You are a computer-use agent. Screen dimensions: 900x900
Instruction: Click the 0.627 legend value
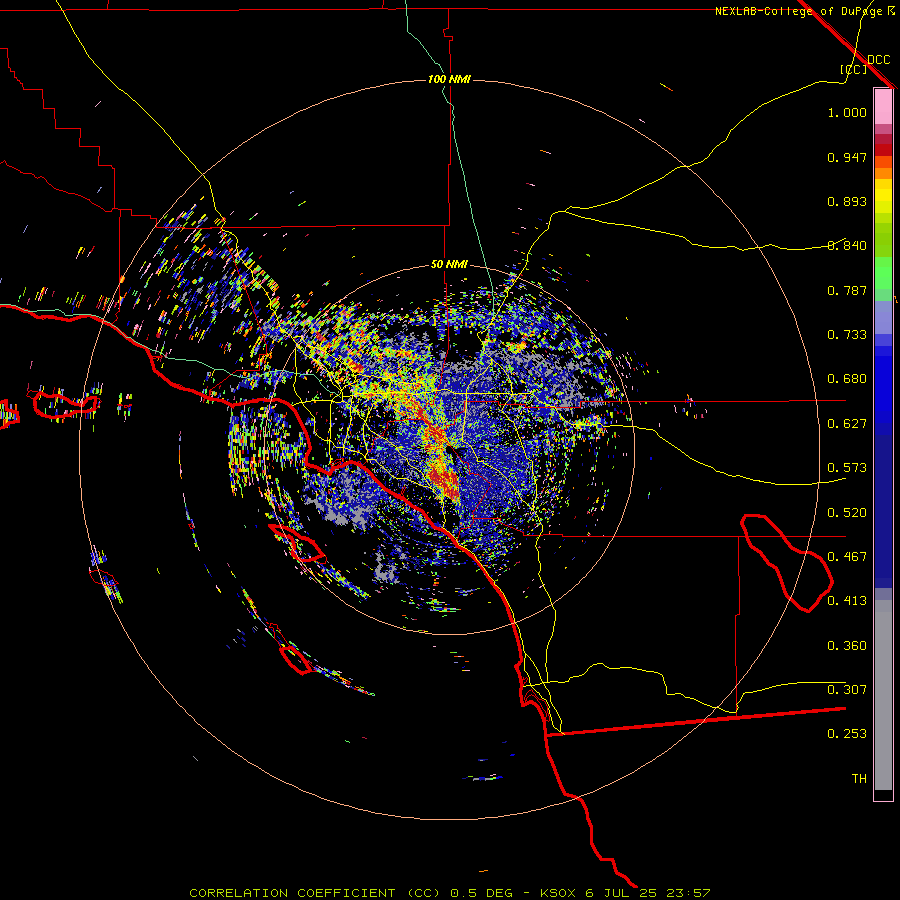pyautogui.click(x=847, y=424)
